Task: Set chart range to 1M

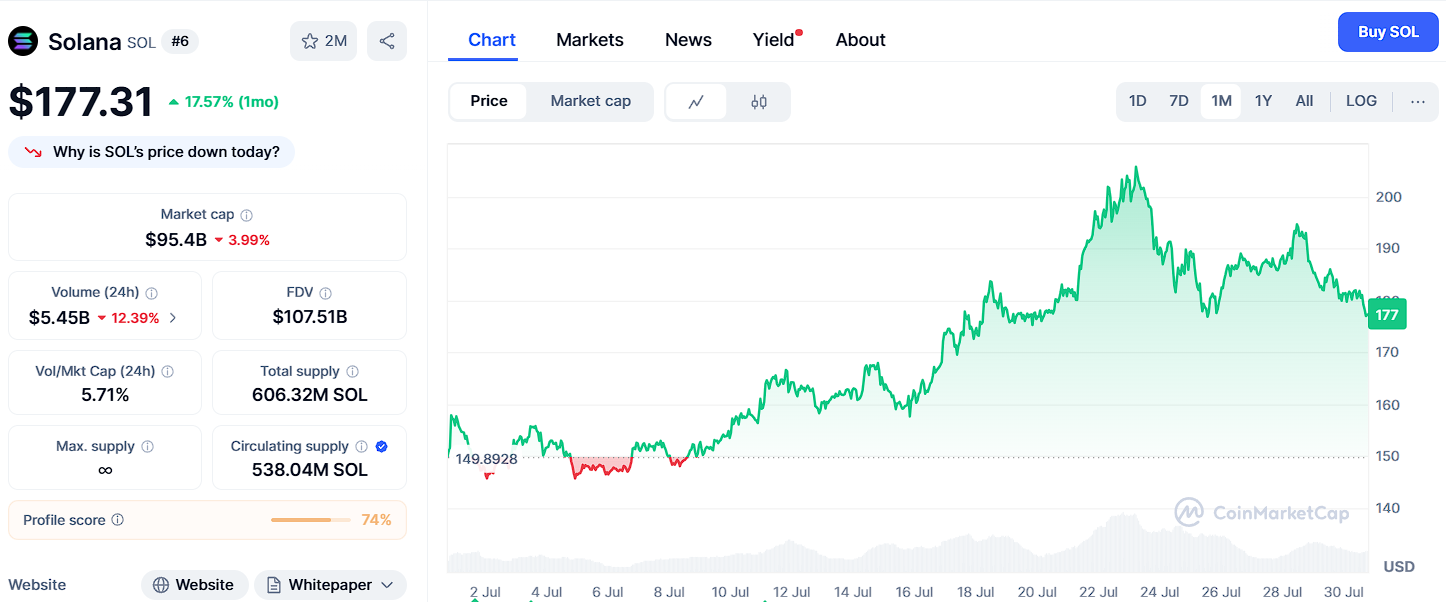Action: 1221,101
